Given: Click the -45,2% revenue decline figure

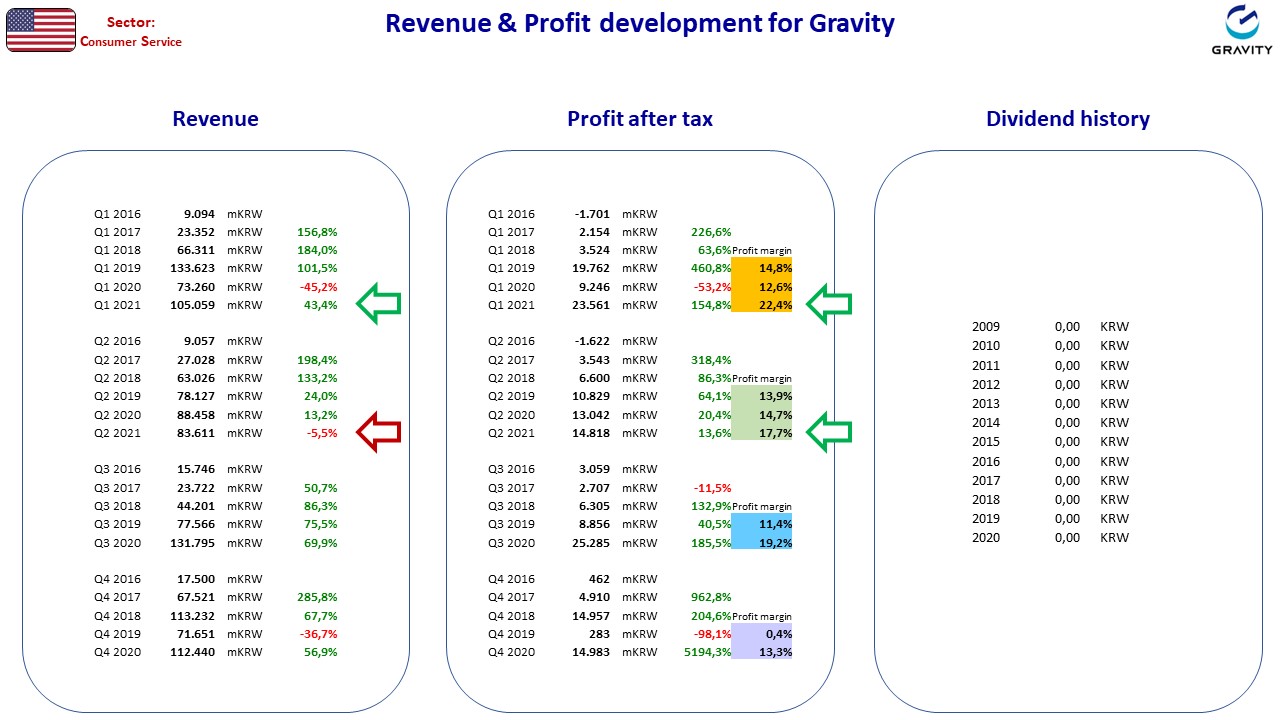Looking at the screenshot, I should (x=318, y=287).
